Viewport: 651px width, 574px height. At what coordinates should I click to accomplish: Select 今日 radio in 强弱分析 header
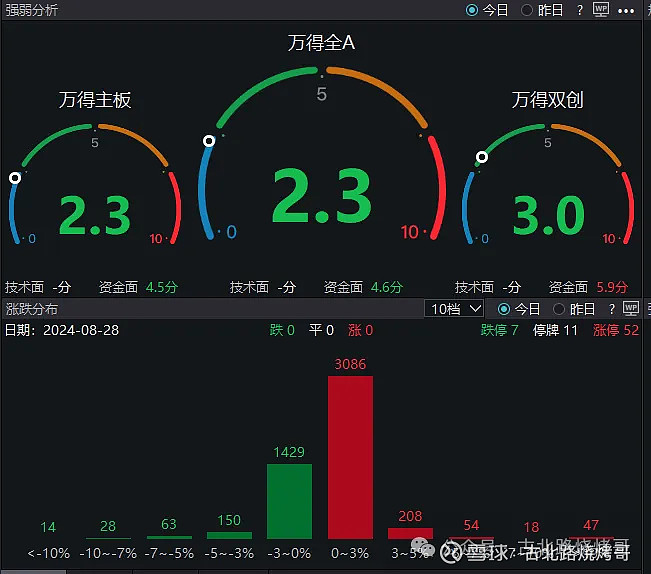pos(472,10)
